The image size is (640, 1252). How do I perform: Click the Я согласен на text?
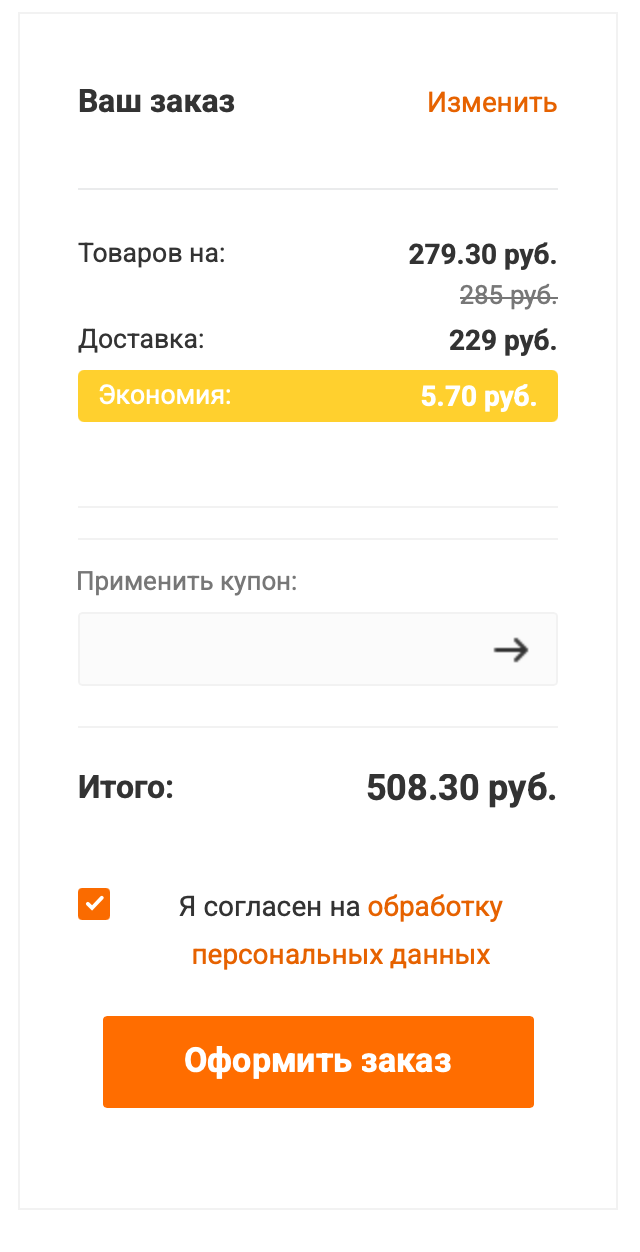click(x=268, y=907)
